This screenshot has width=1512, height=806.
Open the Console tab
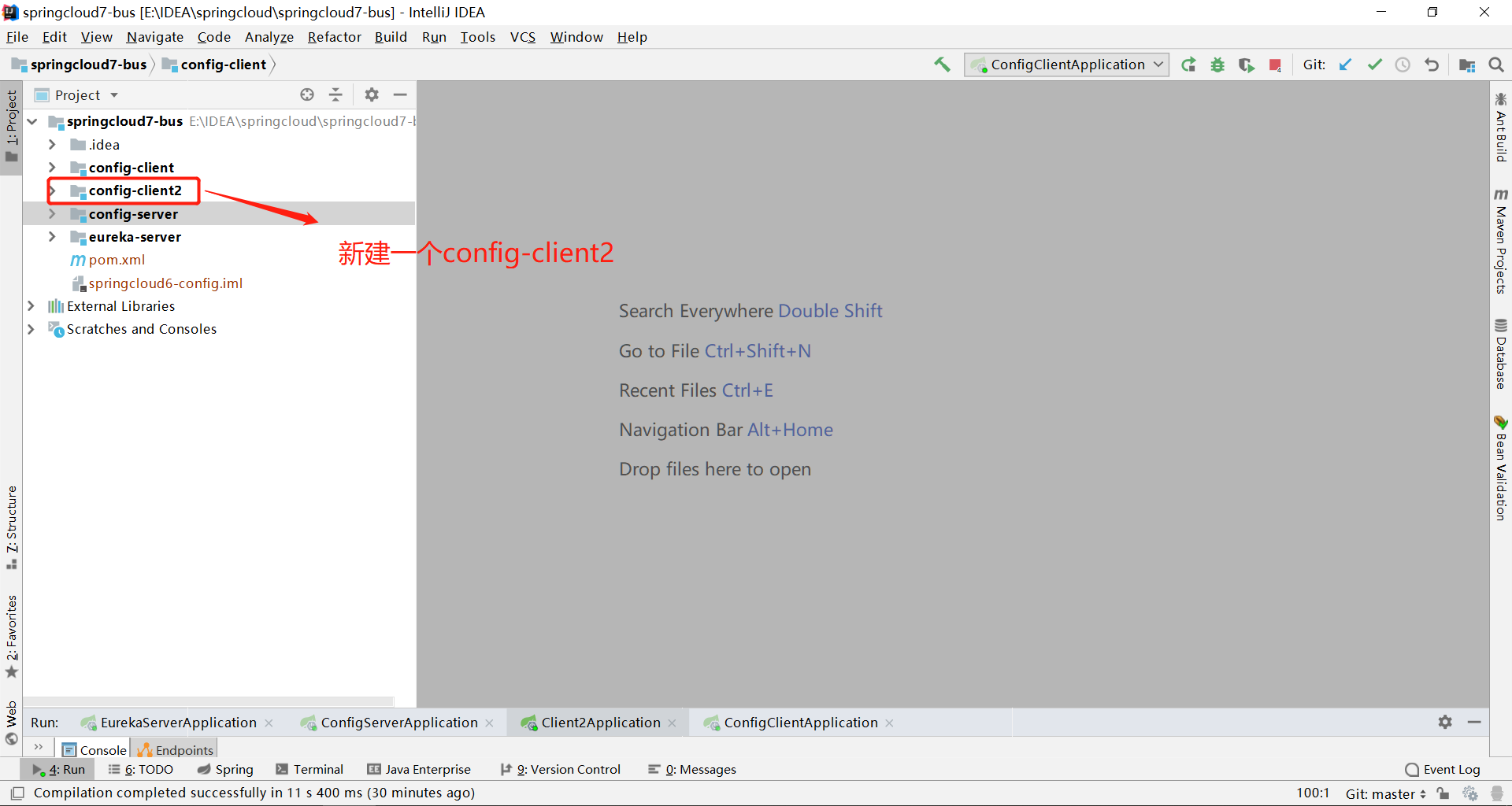(x=94, y=750)
